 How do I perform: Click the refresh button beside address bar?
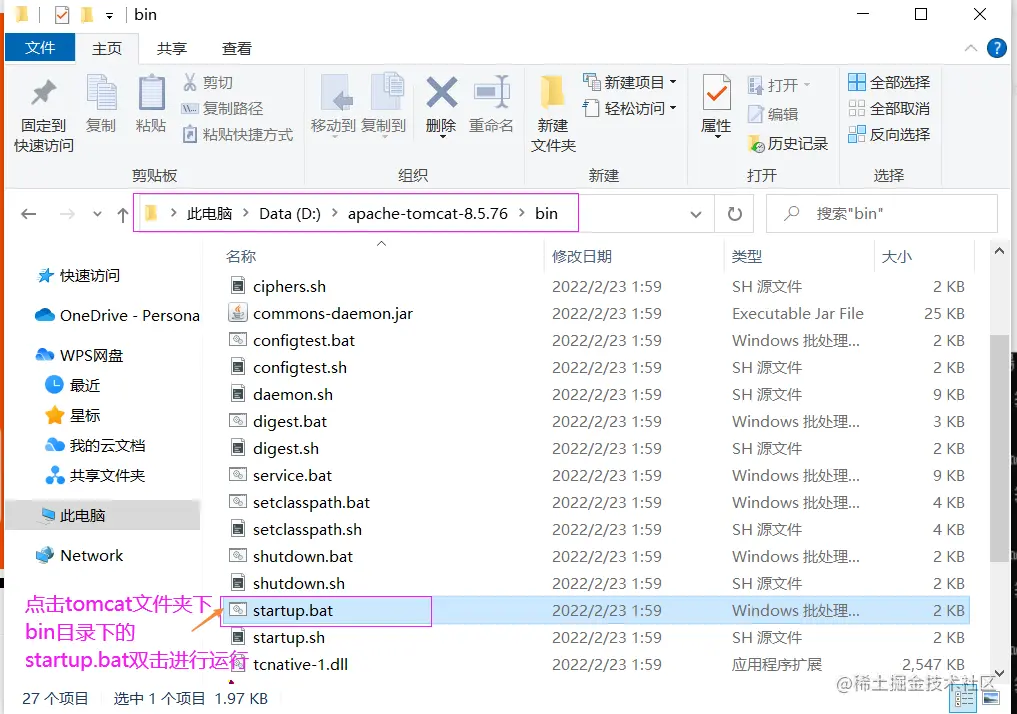click(735, 212)
